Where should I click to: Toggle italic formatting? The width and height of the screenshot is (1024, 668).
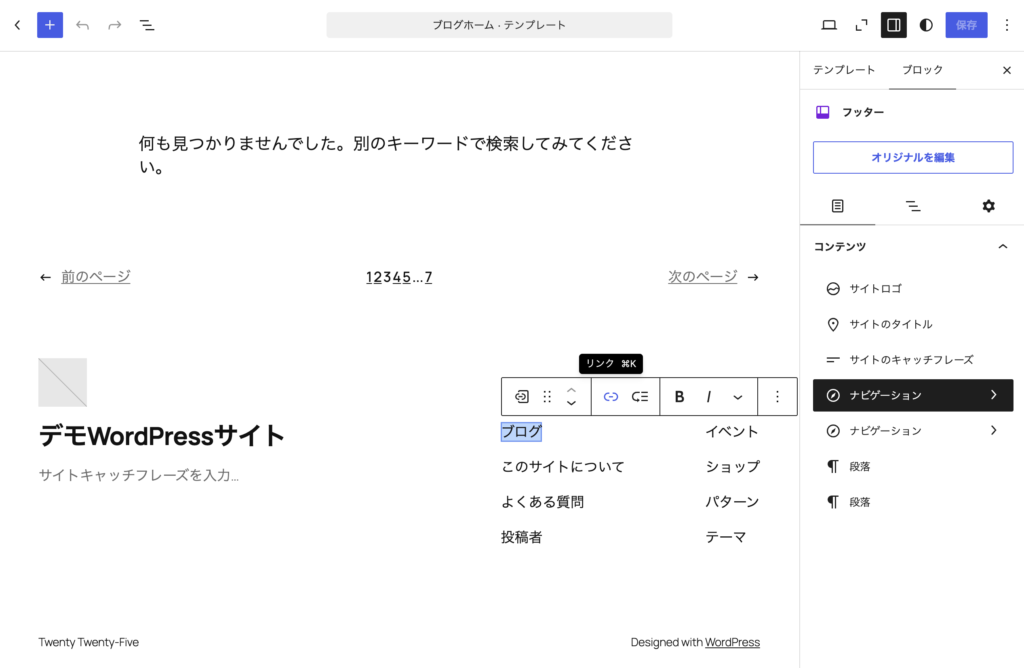click(709, 396)
